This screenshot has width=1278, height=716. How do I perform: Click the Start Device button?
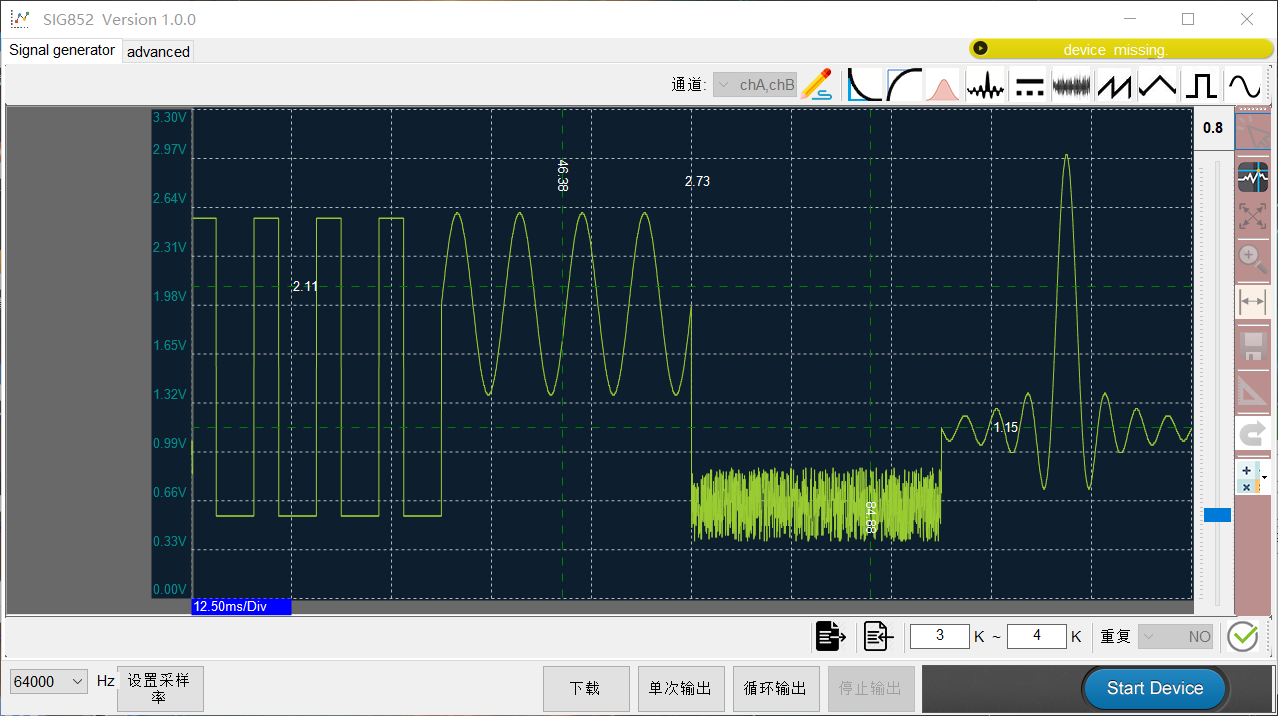(1155, 688)
